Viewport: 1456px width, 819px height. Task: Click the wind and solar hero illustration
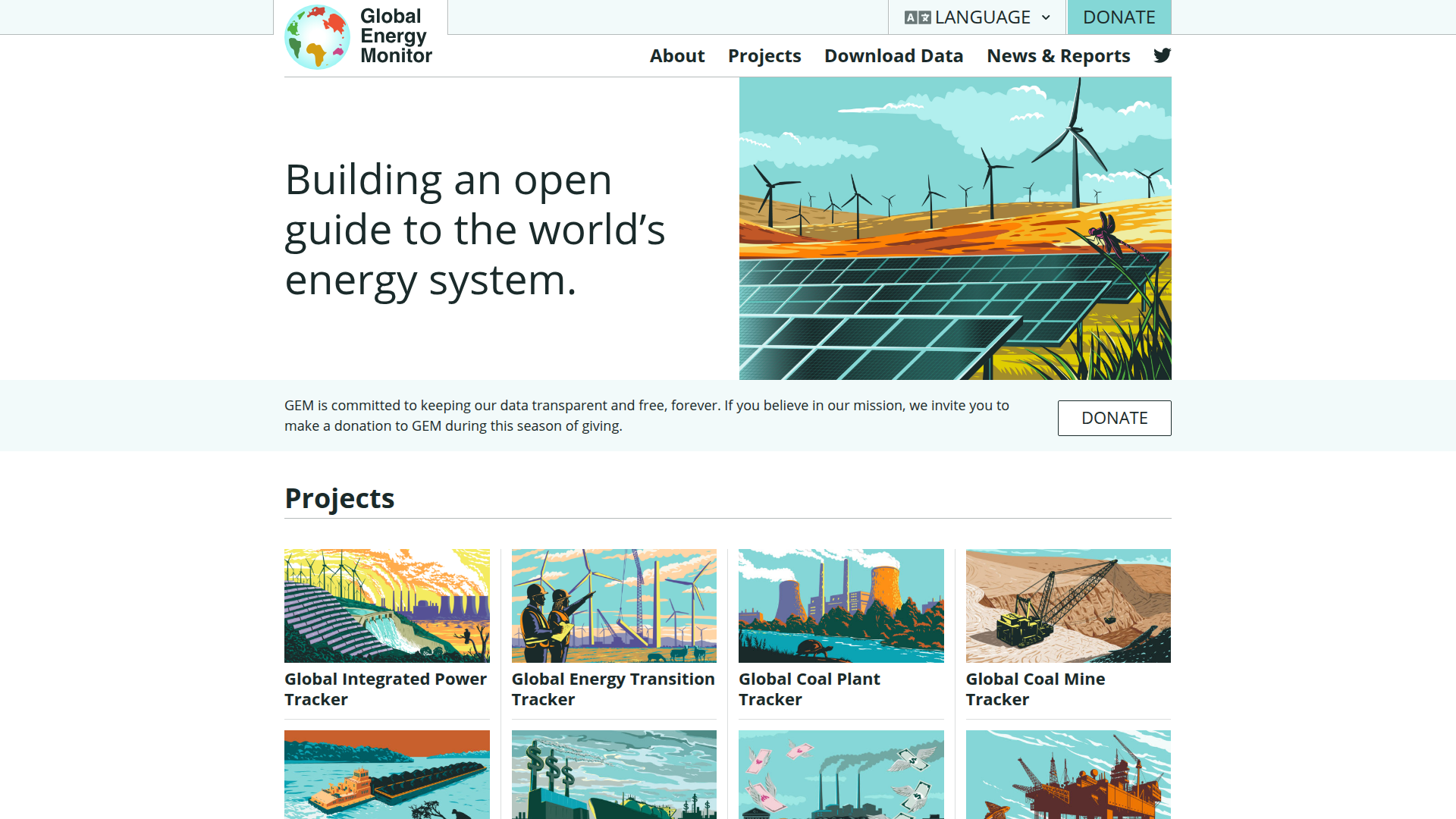pyautogui.click(x=955, y=228)
